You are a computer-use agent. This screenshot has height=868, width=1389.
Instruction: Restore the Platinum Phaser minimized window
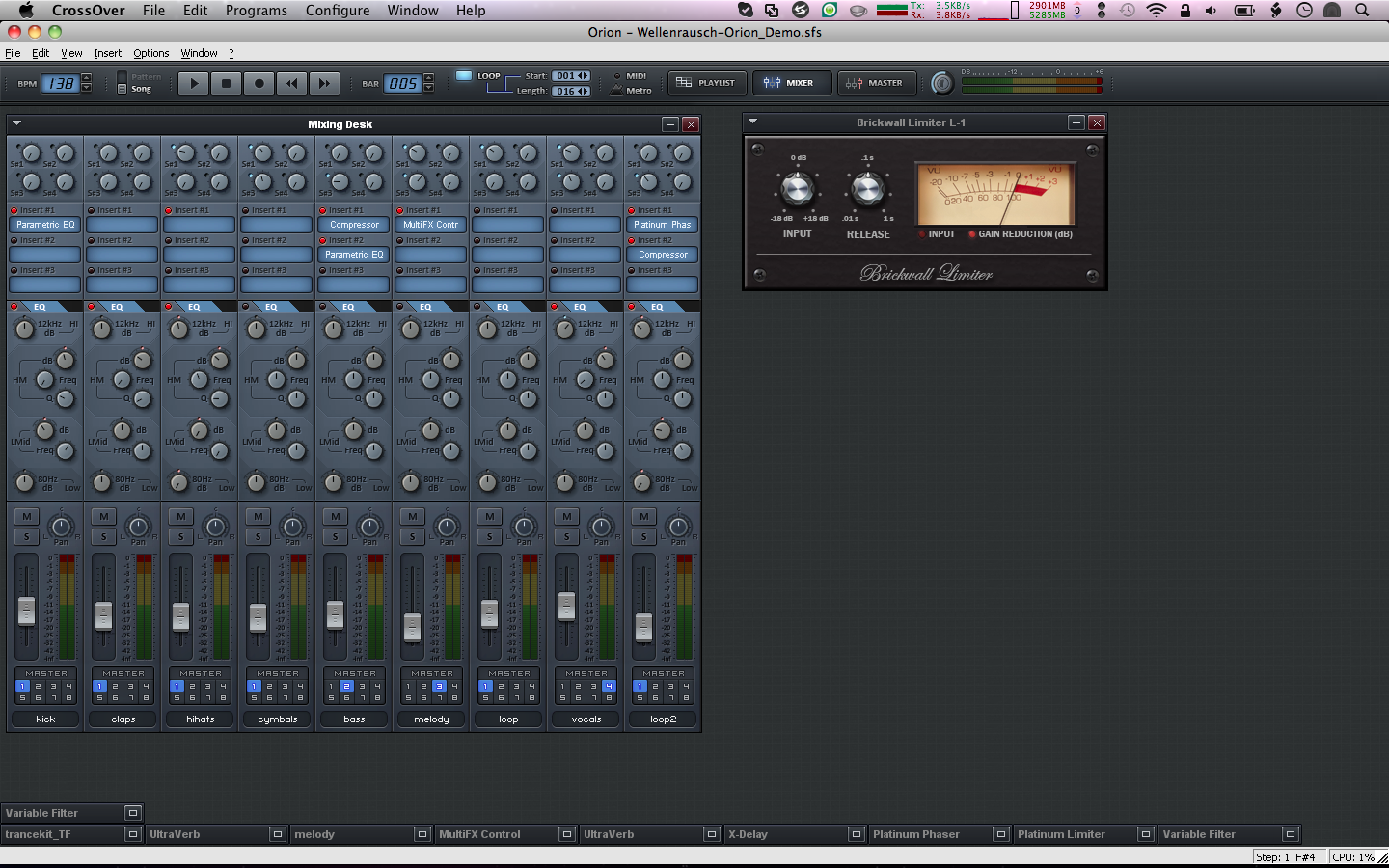tap(1001, 834)
